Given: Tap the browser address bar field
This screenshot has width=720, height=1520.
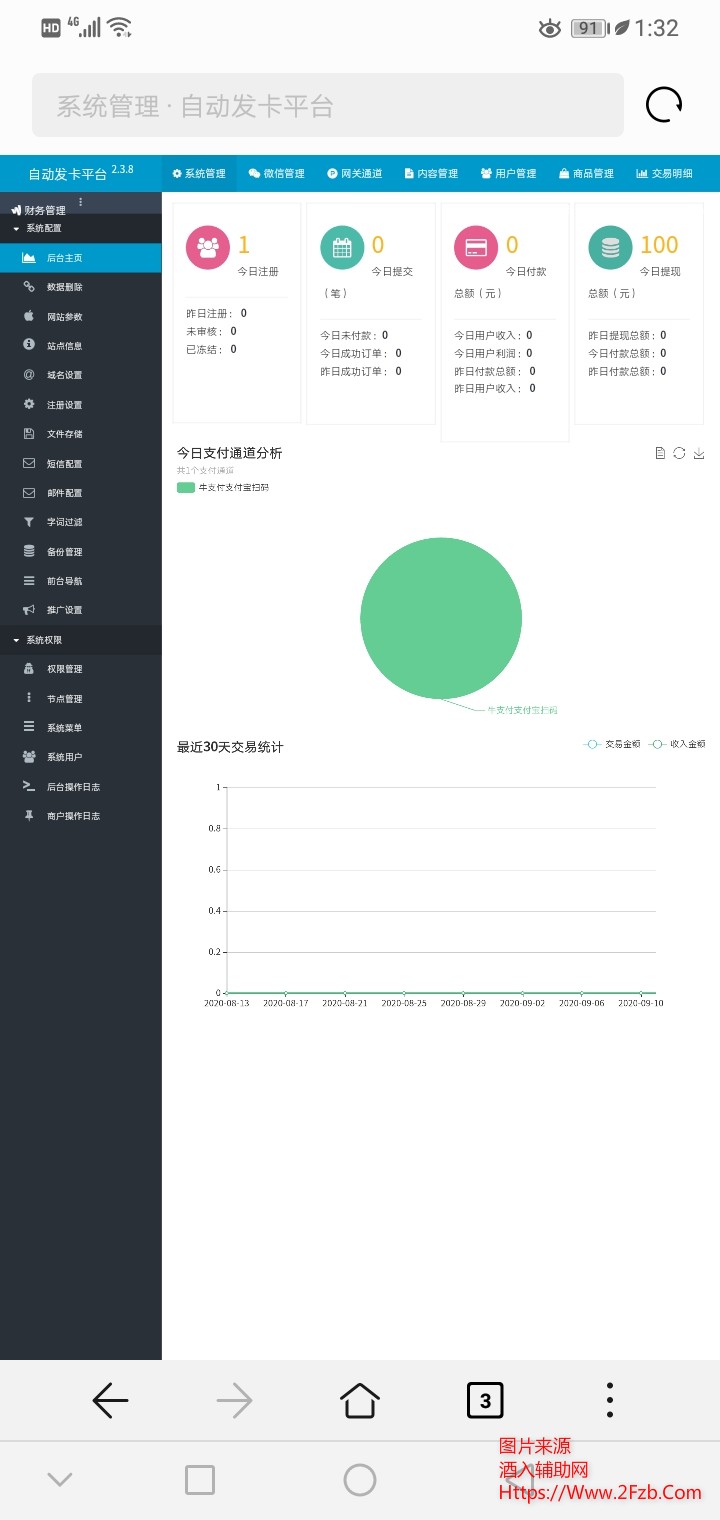Looking at the screenshot, I should tap(327, 105).
